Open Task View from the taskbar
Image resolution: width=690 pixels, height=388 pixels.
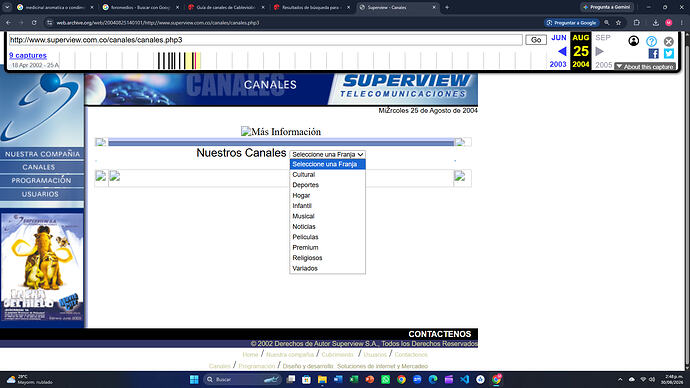pyautogui.click(x=290, y=379)
